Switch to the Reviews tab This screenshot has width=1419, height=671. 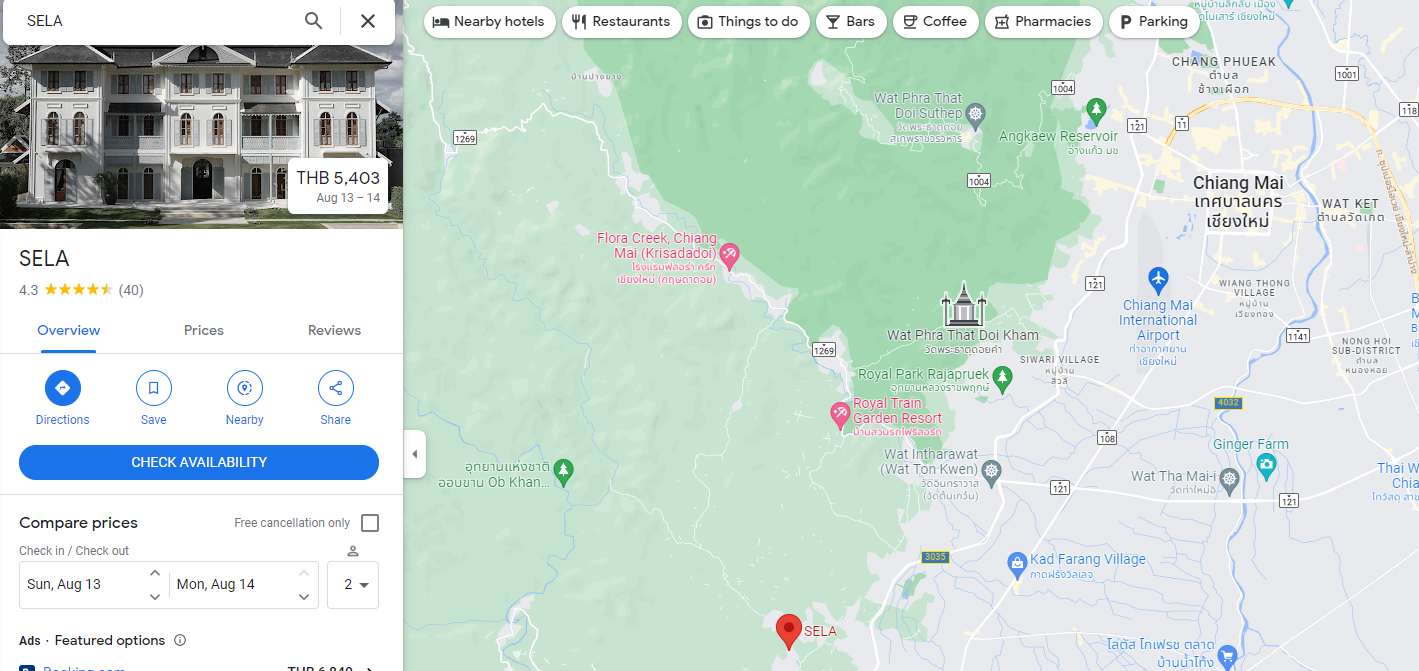point(334,331)
